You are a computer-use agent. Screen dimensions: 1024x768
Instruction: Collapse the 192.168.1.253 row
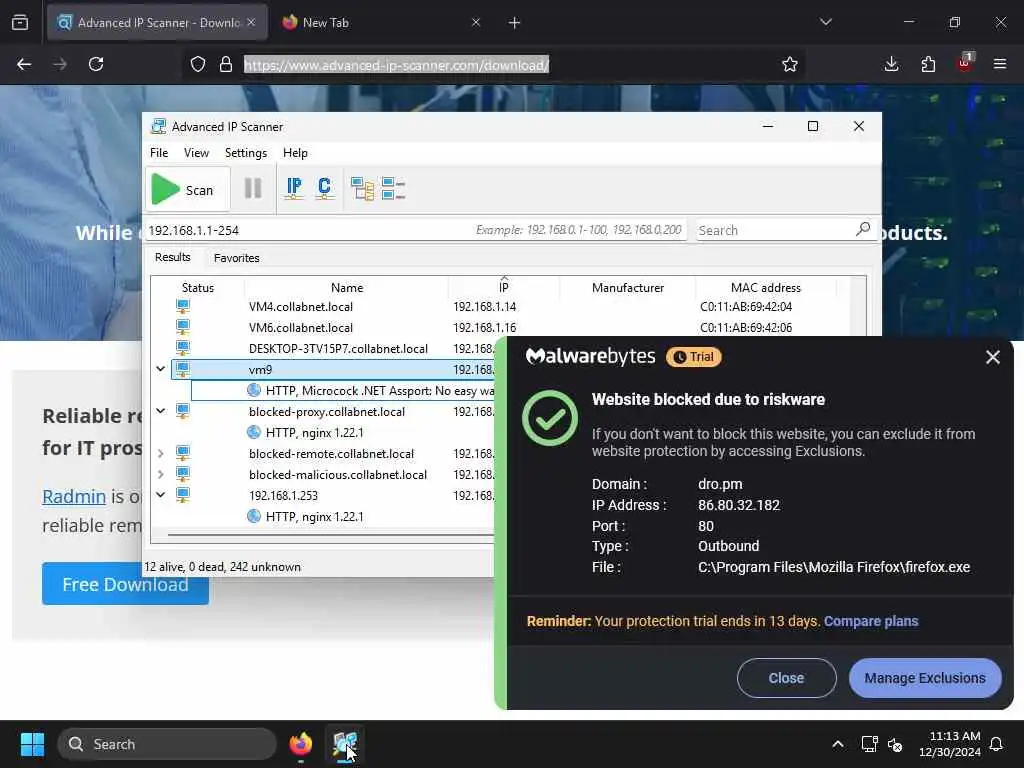(x=161, y=494)
